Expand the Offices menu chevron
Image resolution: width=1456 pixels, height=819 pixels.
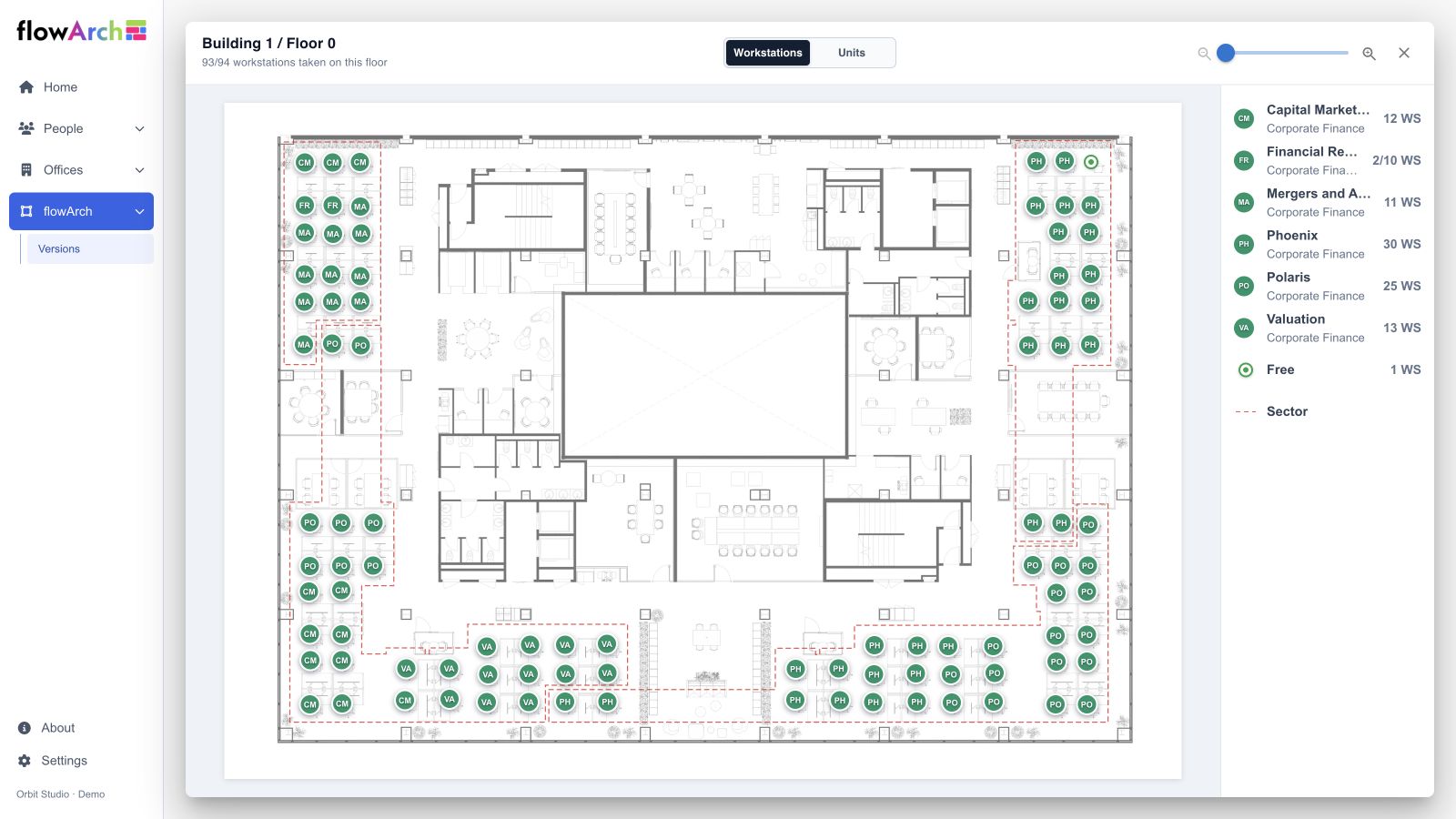pyautogui.click(x=139, y=170)
